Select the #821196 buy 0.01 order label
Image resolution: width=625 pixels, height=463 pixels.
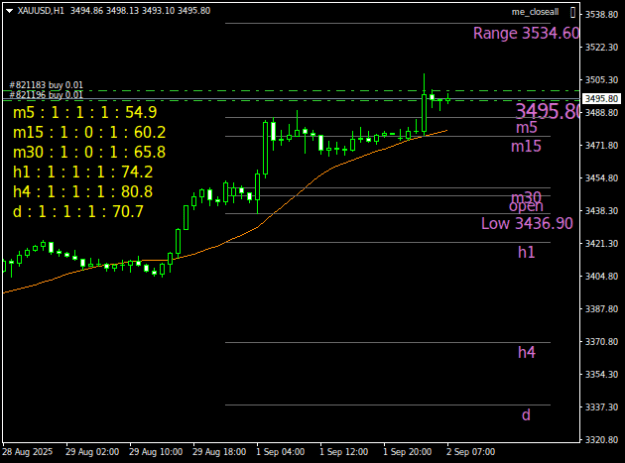tap(46, 95)
